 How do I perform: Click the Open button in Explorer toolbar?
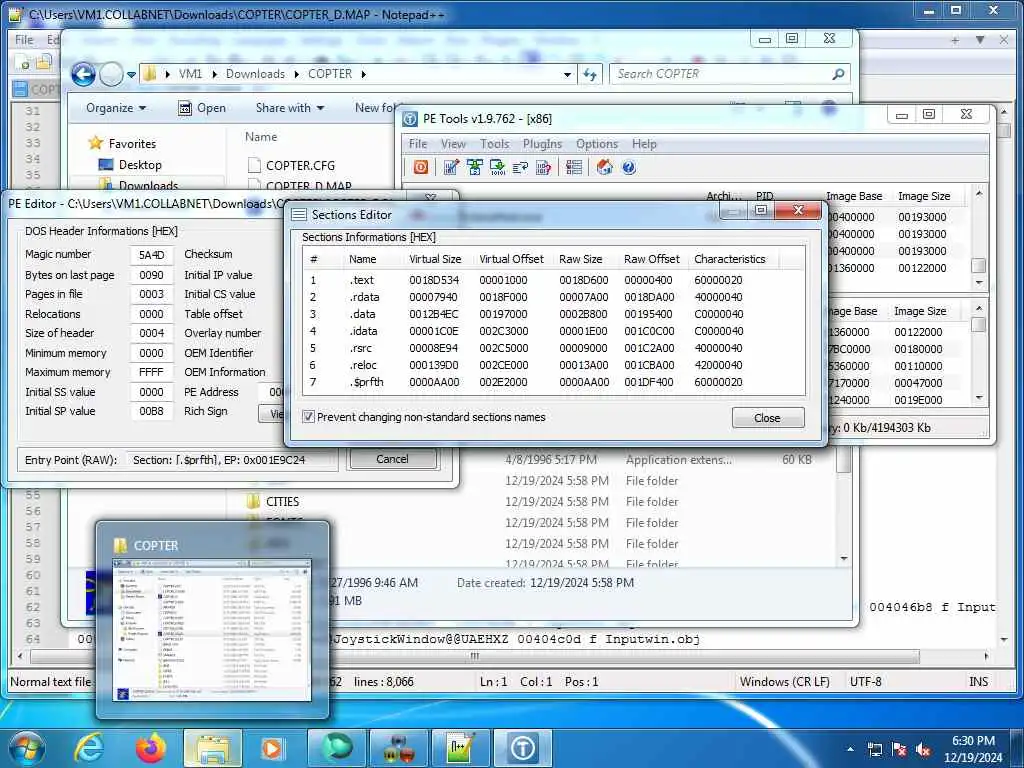[202, 108]
